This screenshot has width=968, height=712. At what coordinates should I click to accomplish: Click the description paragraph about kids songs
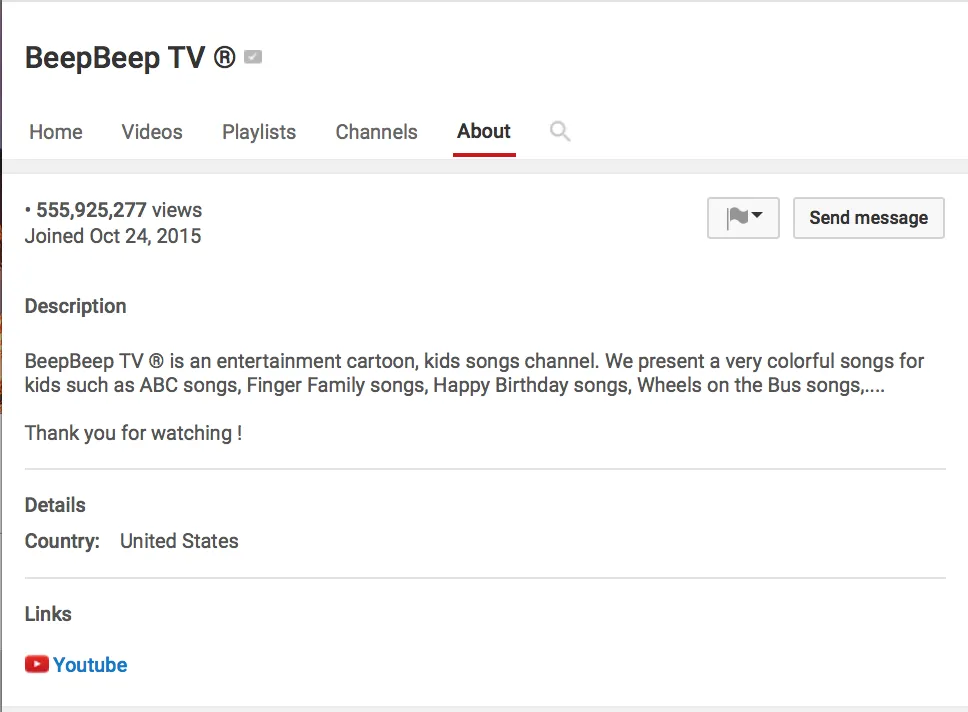coord(474,373)
